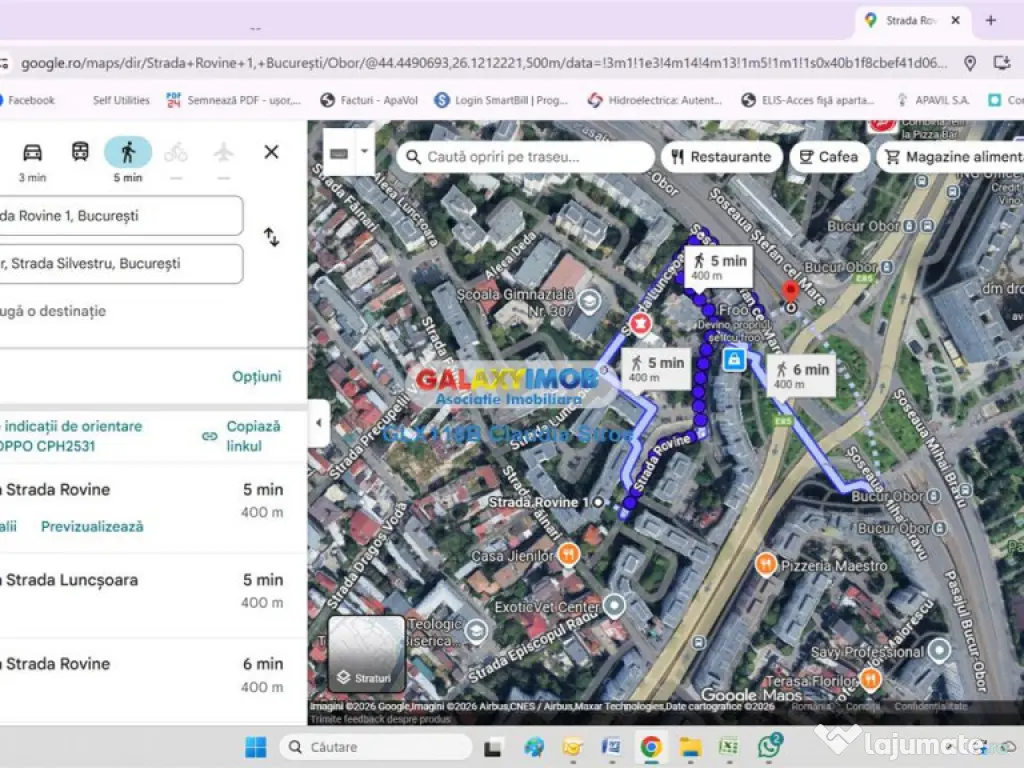Image resolution: width=1024 pixels, height=768 pixels.
Task: Close the directions panel
Action: (x=271, y=152)
